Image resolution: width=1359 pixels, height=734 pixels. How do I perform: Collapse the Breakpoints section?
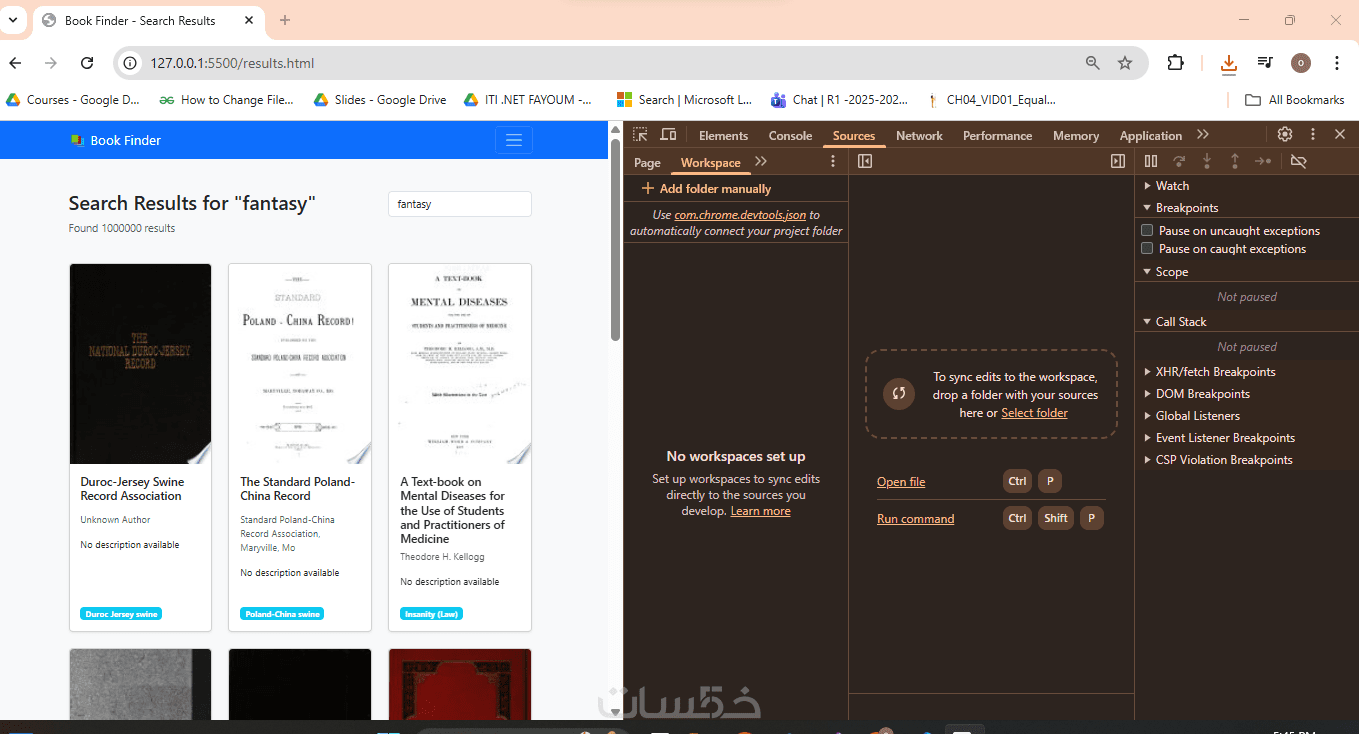1187,208
